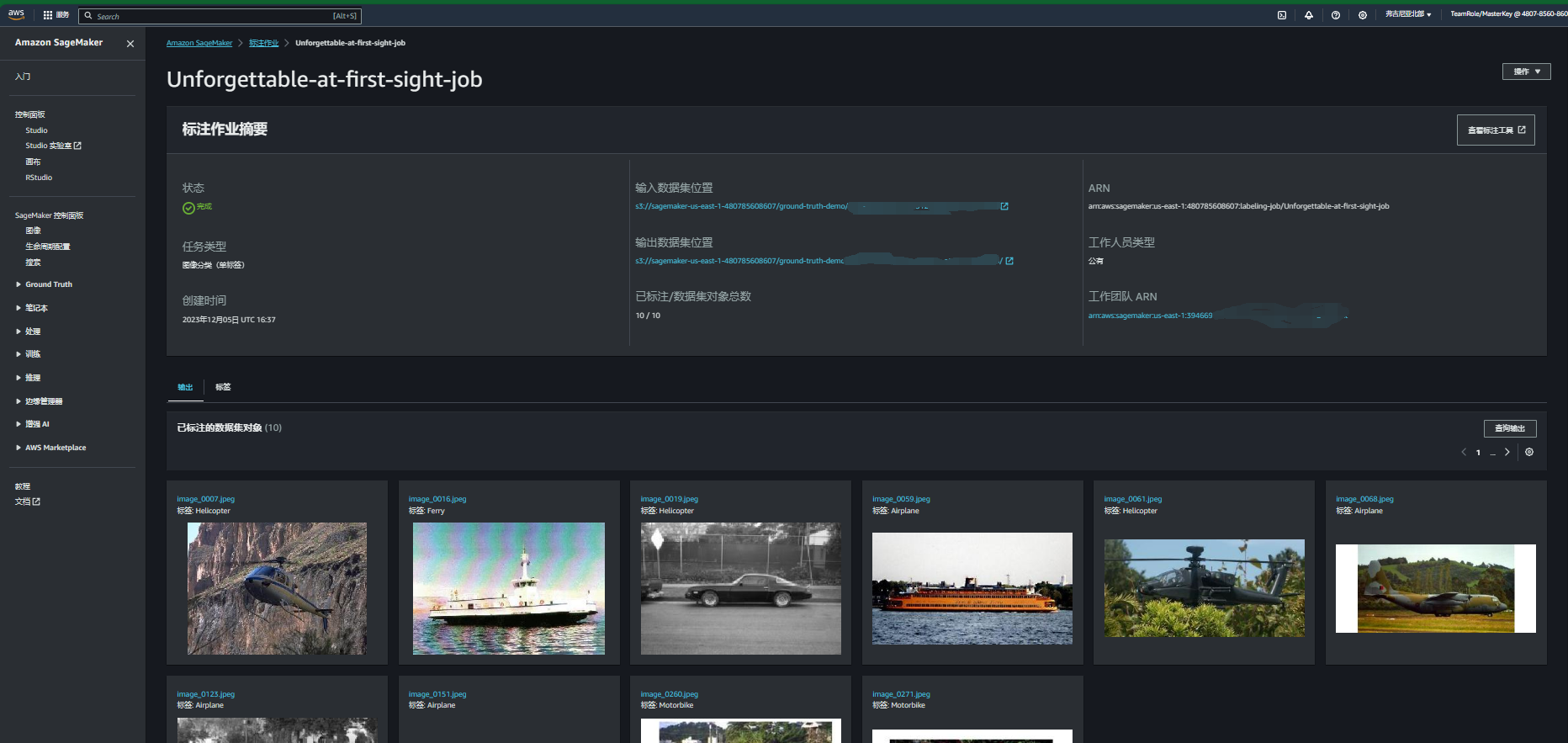Open the help question mark icon
The height and width of the screenshot is (743, 1568).
tap(1336, 15)
